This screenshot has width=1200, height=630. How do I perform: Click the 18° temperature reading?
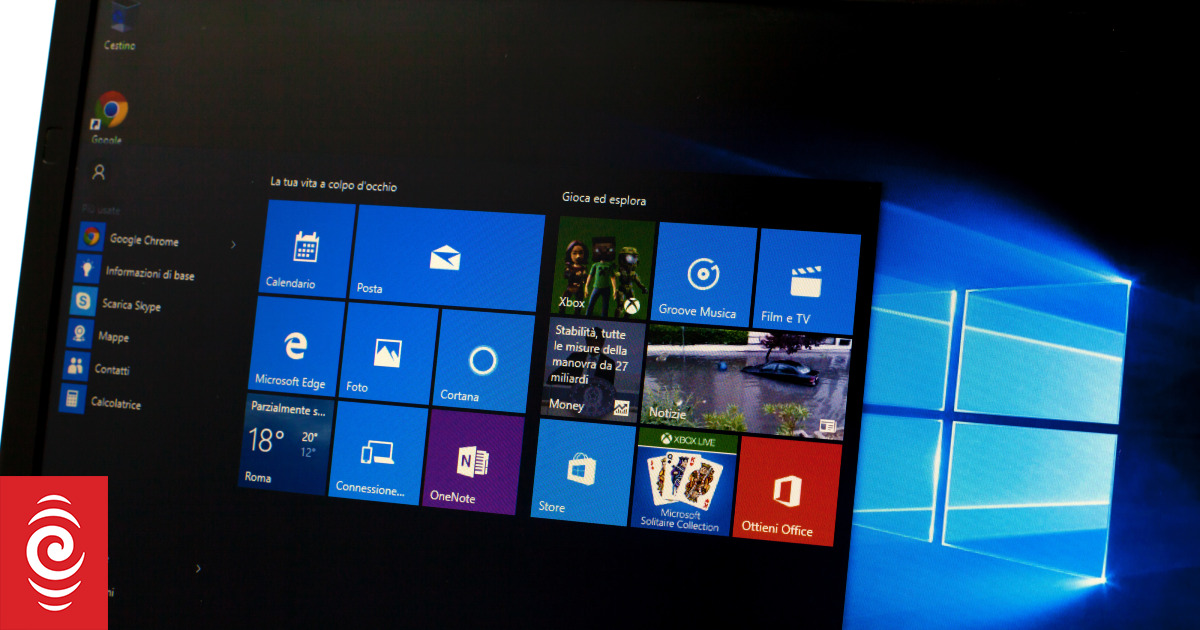pos(267,440)
